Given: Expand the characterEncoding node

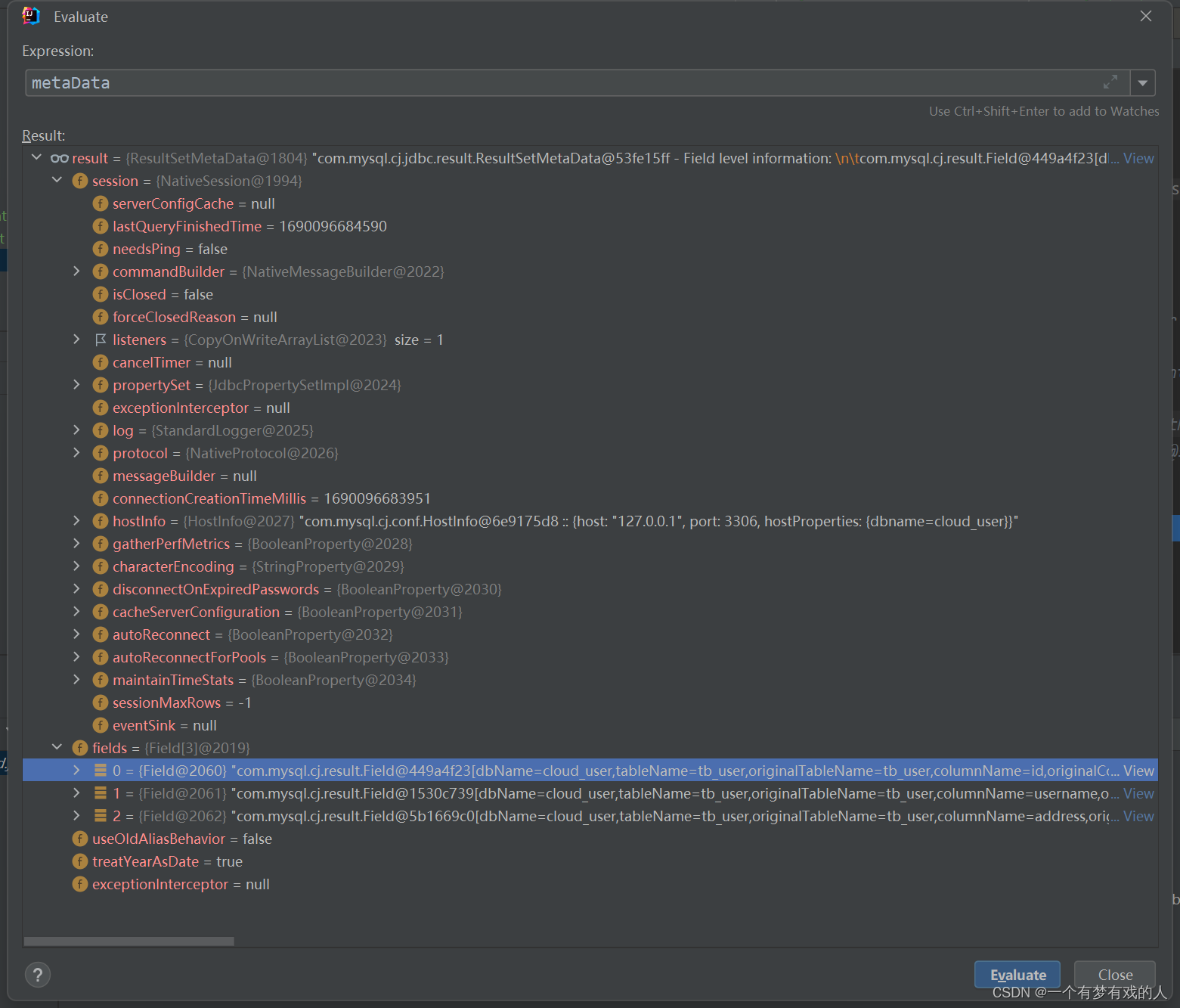Looking at the screenshot, I should point(76,566).
